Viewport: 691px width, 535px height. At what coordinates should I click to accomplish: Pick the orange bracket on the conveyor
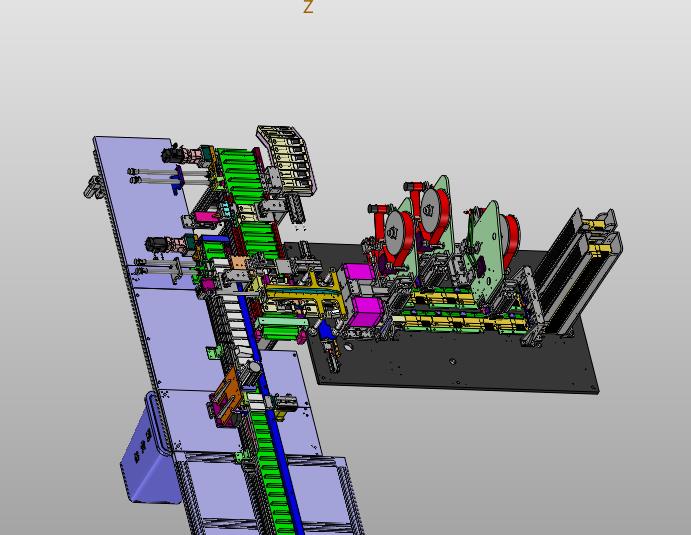click(x=228, y=397)
